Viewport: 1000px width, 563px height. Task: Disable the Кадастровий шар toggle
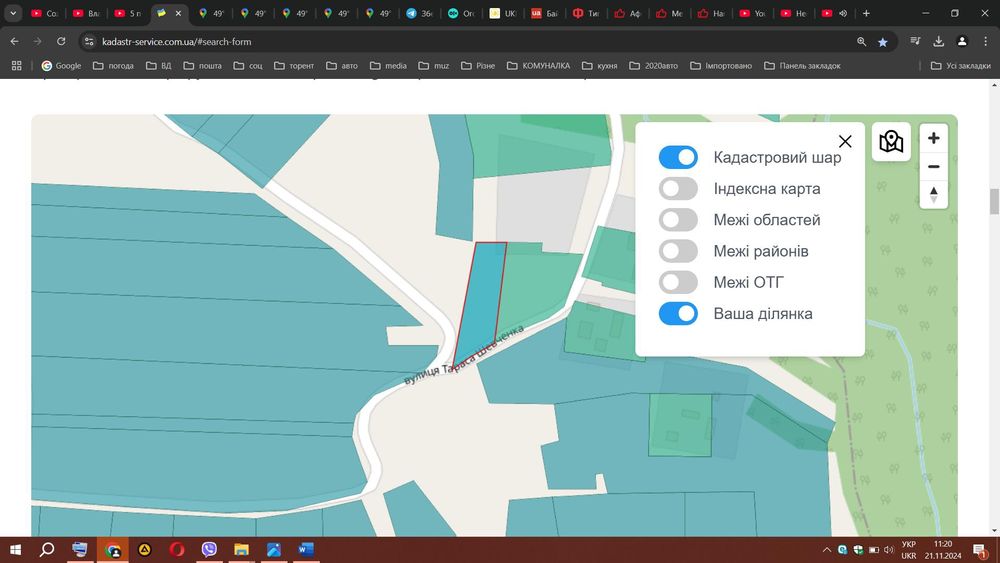pos(678,157)
